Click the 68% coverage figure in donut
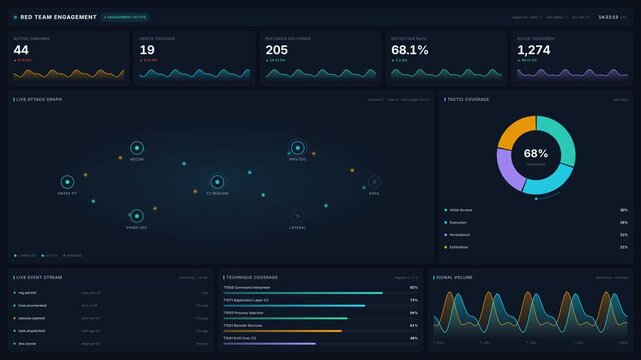The width and height of the screenshot is (641, 360). pyautogui.click(x=536, y=154)
